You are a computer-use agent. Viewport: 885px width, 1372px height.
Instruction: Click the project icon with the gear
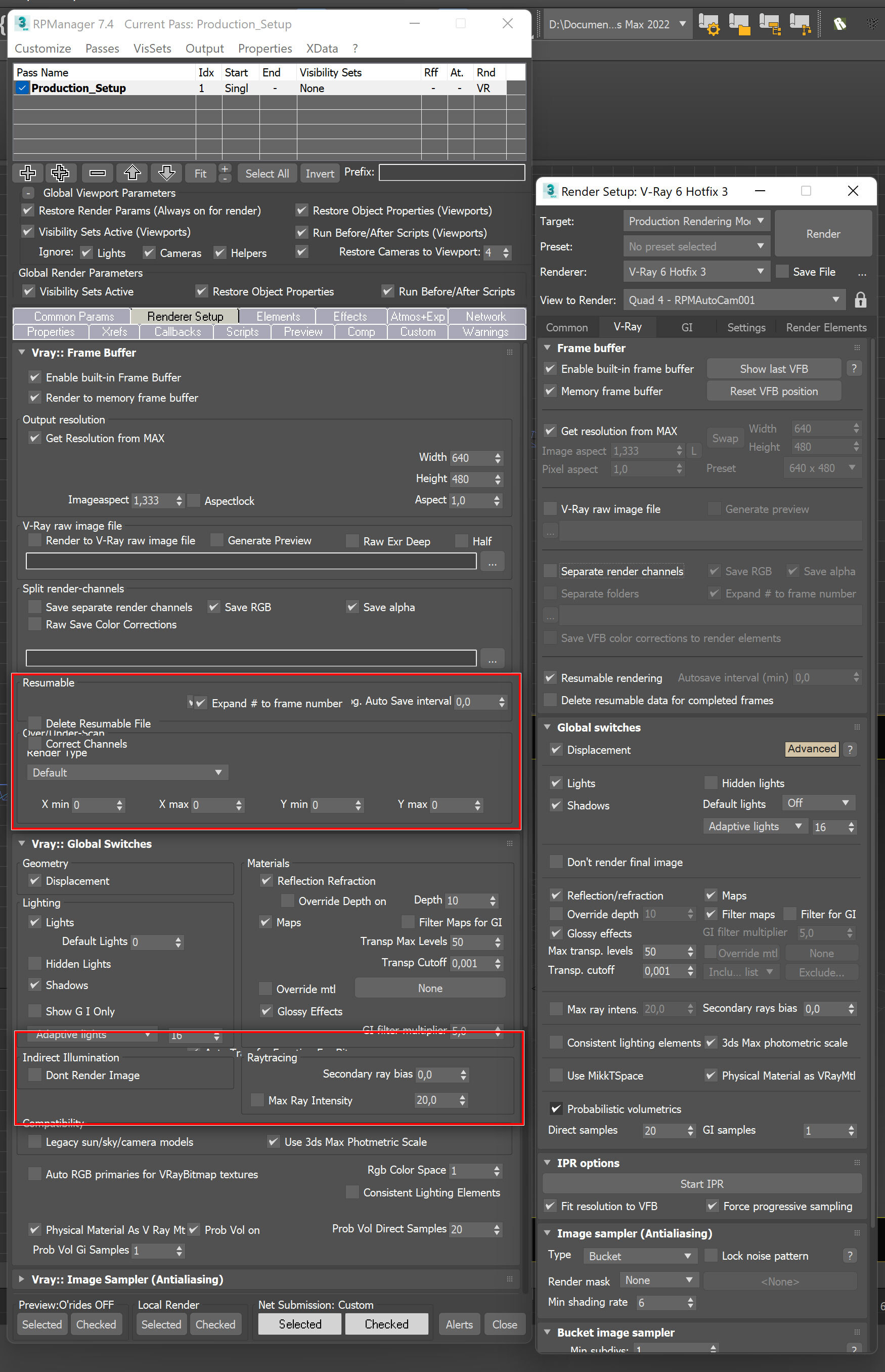tap(709, 24)
